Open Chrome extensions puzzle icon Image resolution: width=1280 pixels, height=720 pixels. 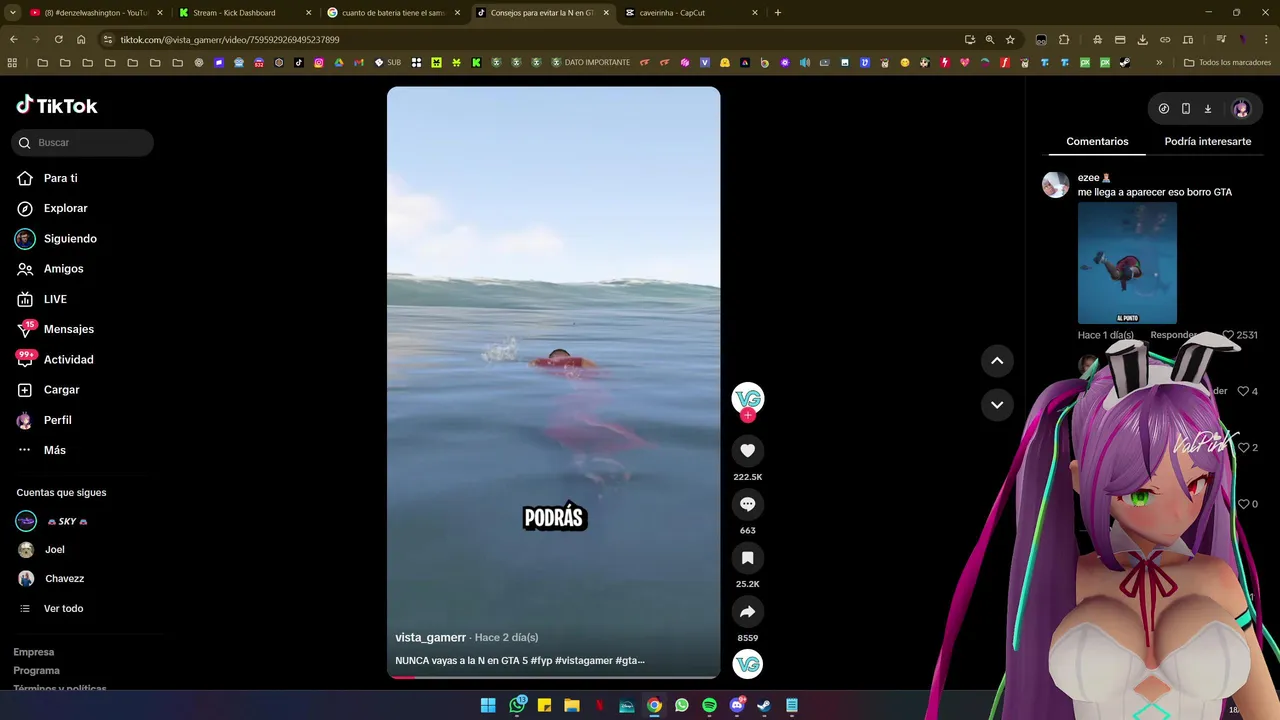tap(1064, 40)
